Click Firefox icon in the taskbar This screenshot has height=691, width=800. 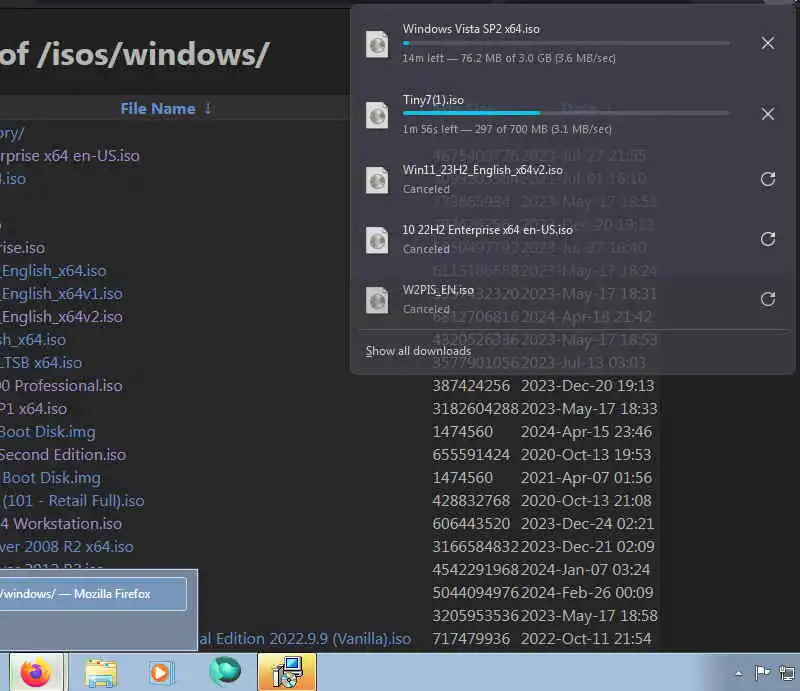[36, 672]
